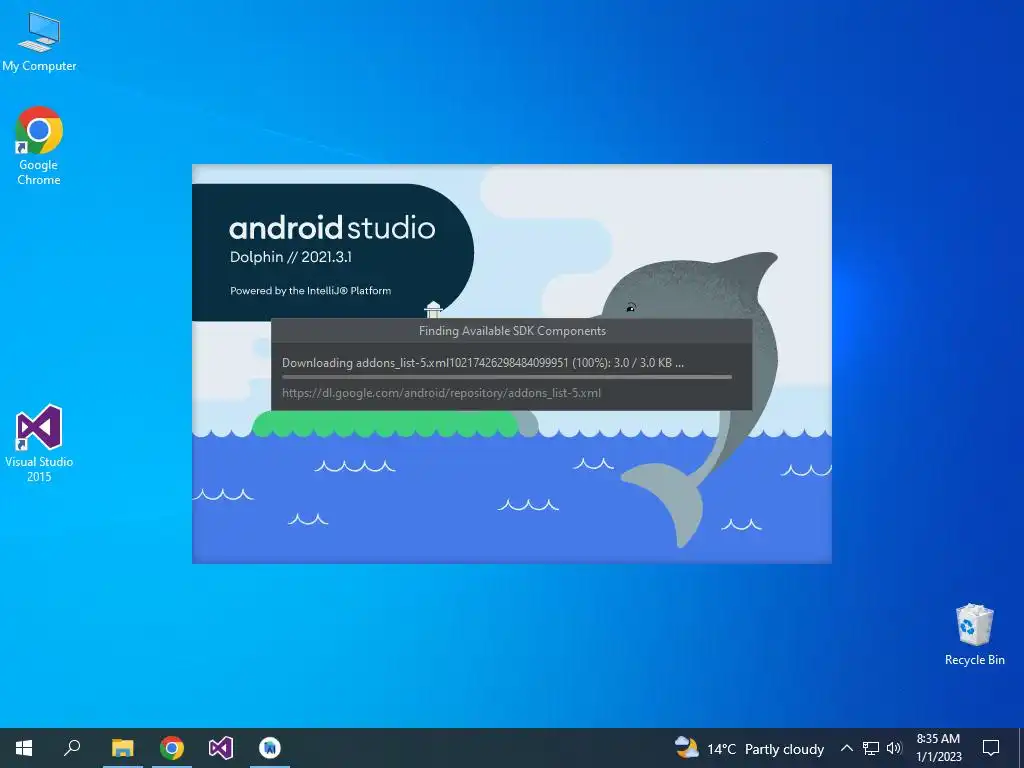The image size is (1024, 768).
Task: Switch to Android Studio taskbar icon
Action: point(270,748)
